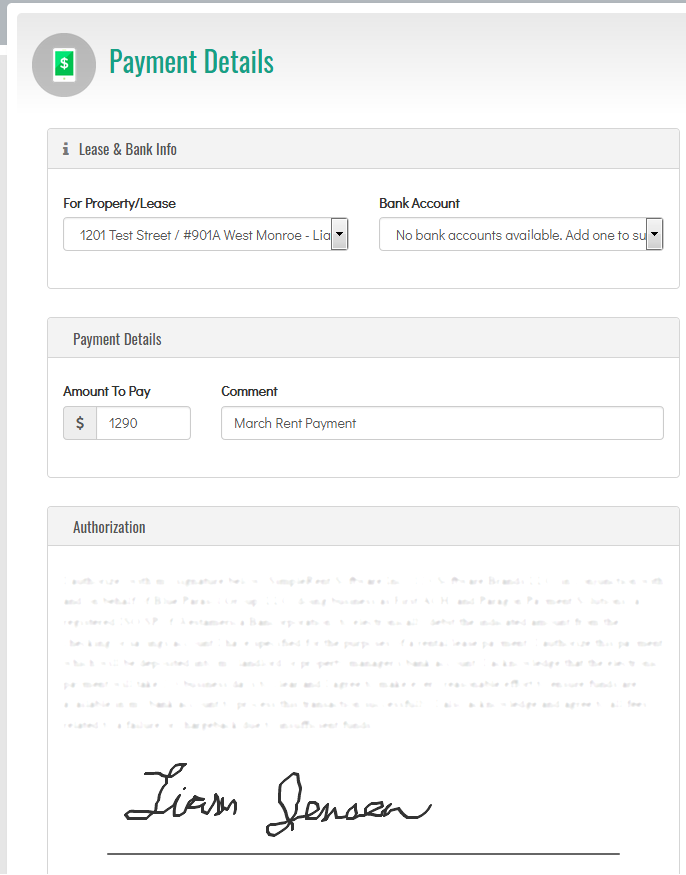Click the blurred authorization agreement text

[363, 653]
